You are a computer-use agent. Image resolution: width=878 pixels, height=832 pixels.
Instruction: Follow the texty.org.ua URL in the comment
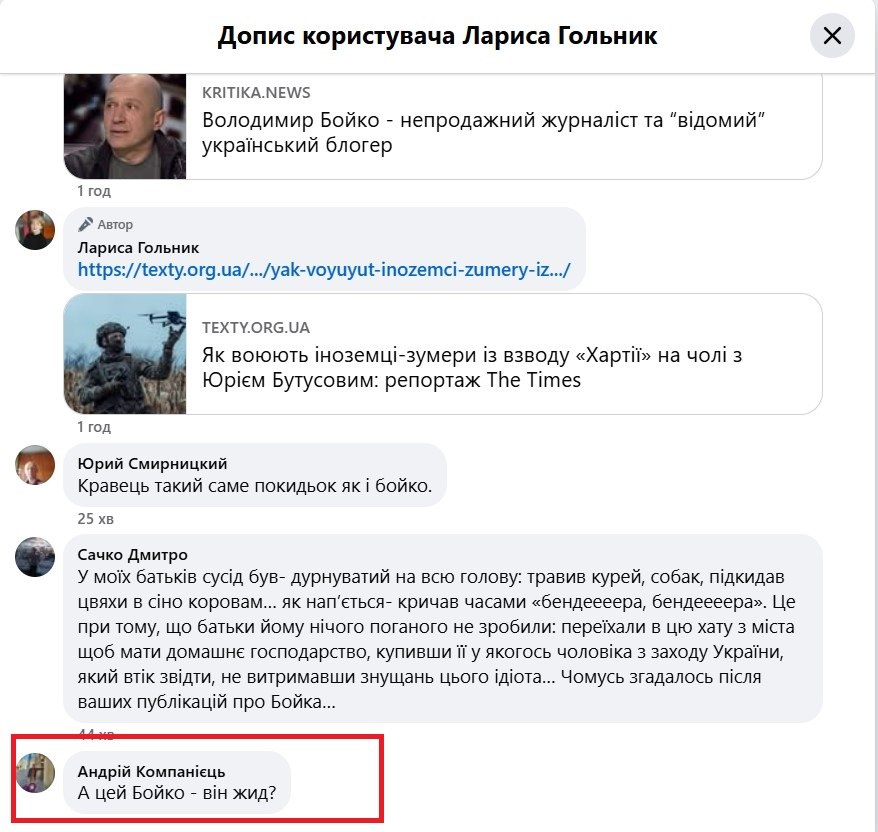[x=323, y=269]
